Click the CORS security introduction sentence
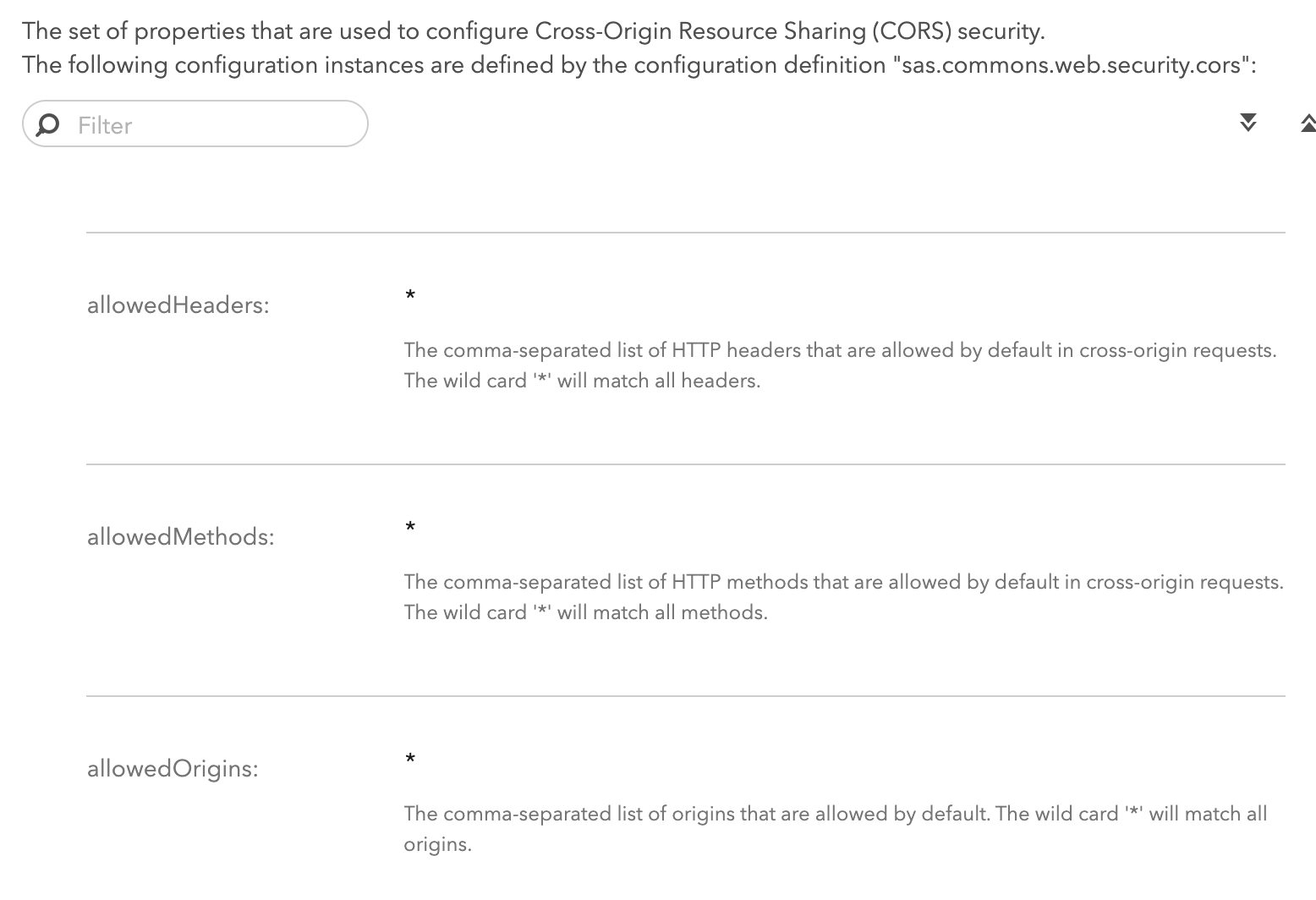 (533, 31)
